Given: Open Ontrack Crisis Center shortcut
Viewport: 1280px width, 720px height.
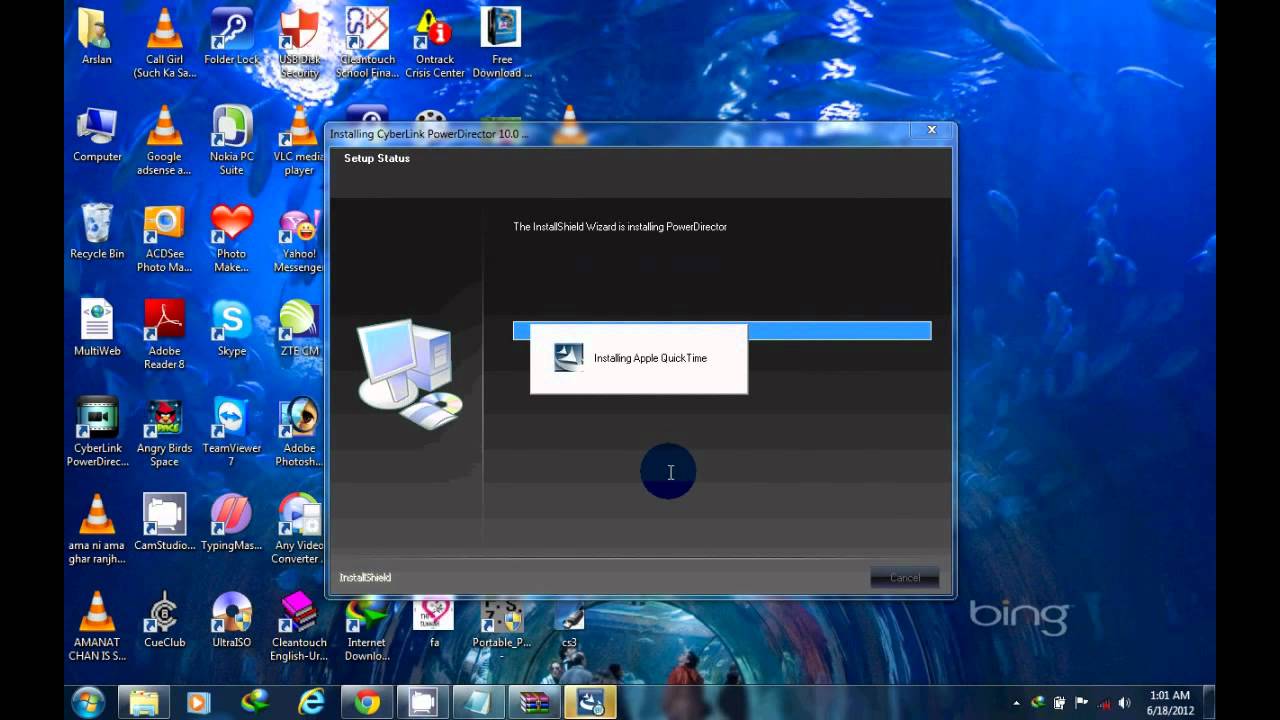Looking at the screenshot, I should point(435,42).
